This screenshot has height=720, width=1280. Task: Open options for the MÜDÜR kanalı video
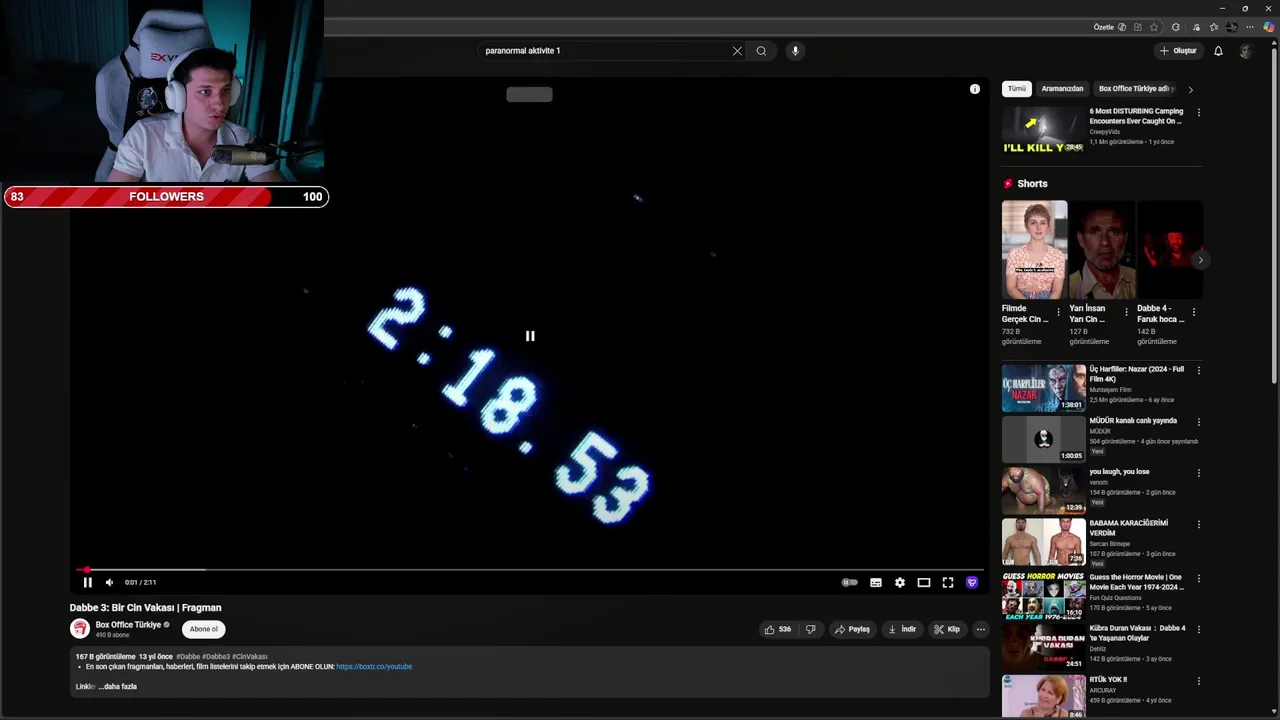coord(1198,422)
